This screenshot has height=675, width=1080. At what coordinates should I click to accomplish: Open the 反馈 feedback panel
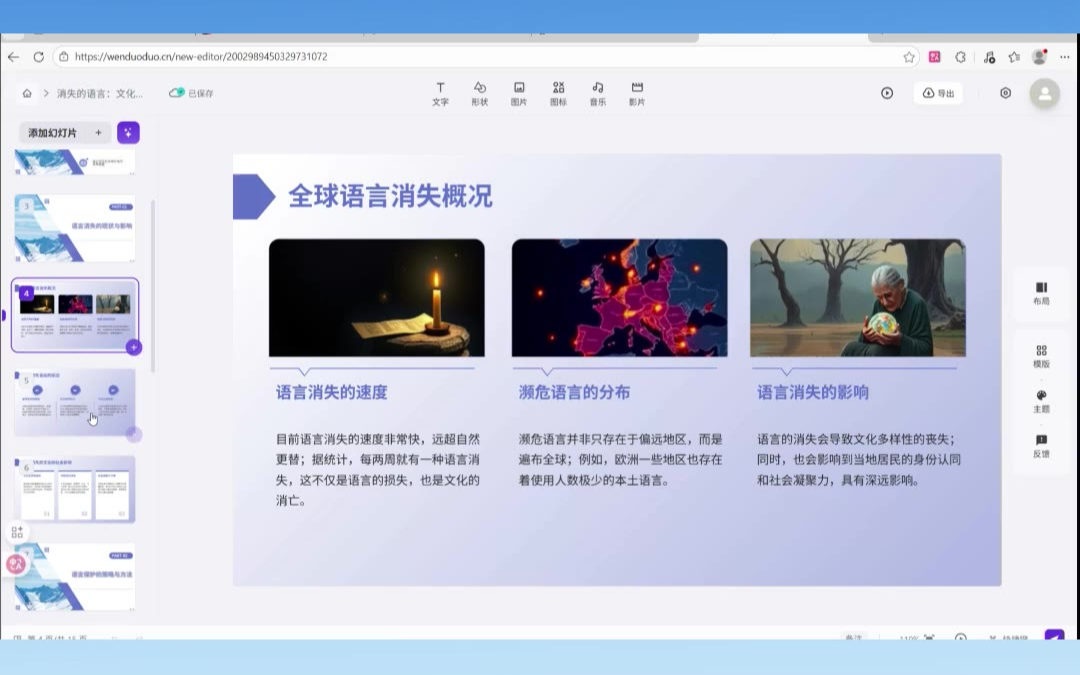coord(1041,446)
